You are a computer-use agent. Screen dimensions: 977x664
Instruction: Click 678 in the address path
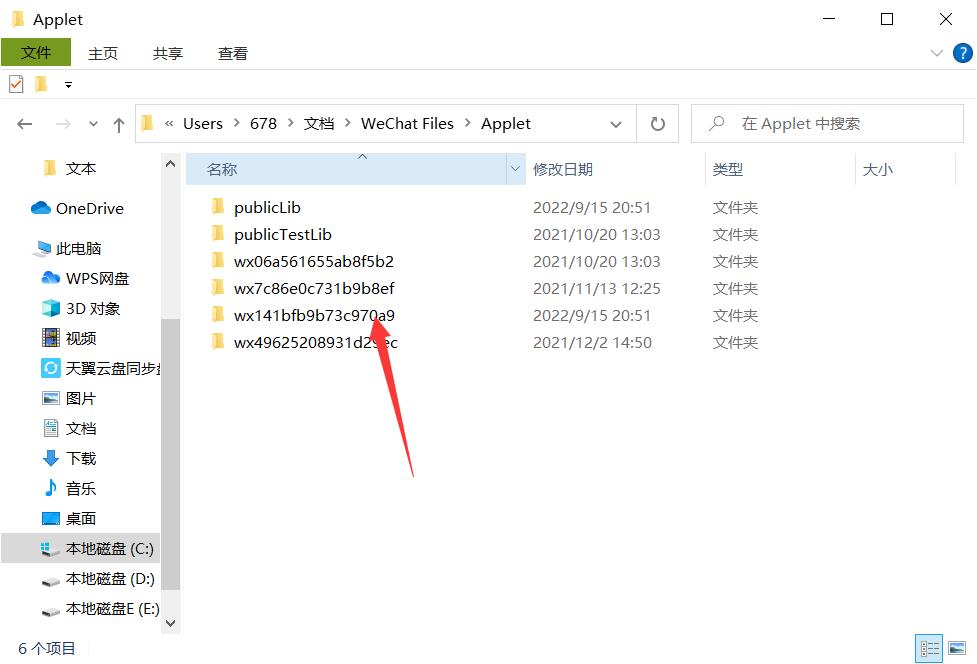[x=263, y=124]
